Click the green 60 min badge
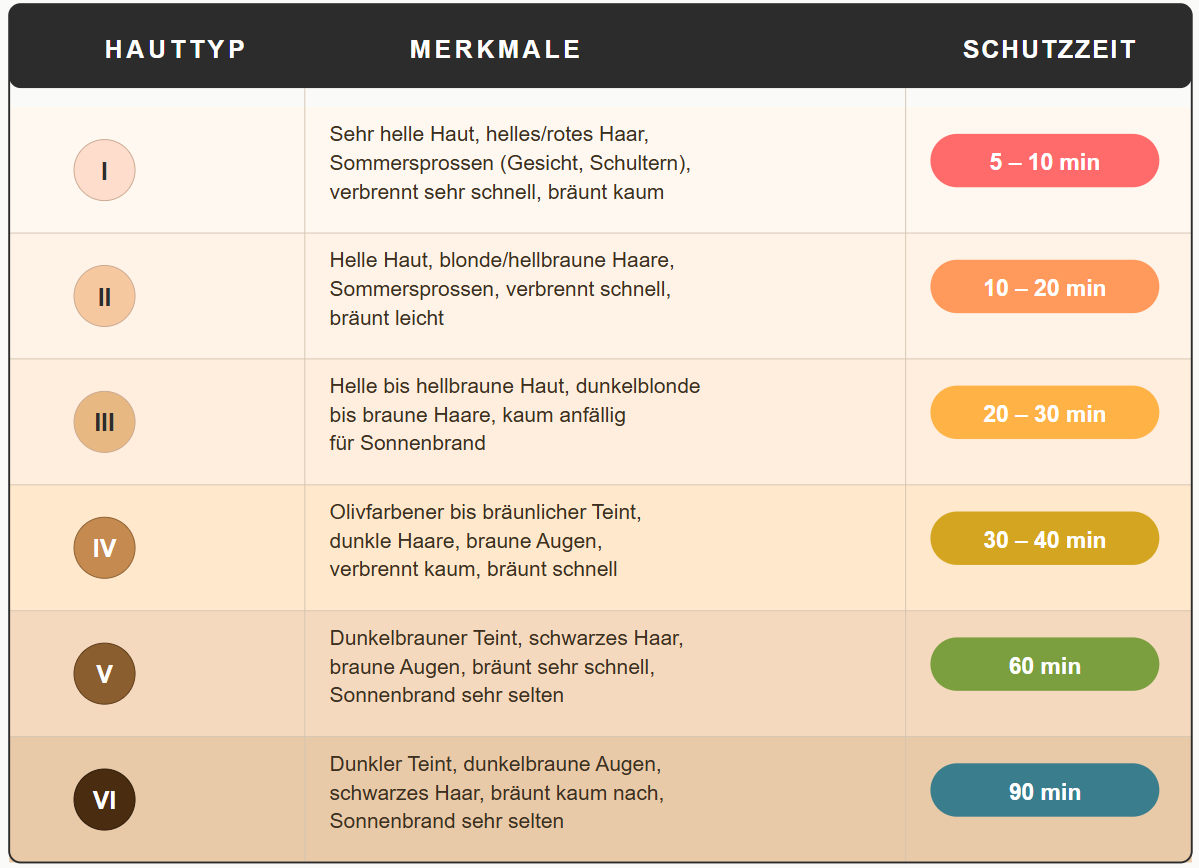1199x868 pixels. coord(1045,665)
